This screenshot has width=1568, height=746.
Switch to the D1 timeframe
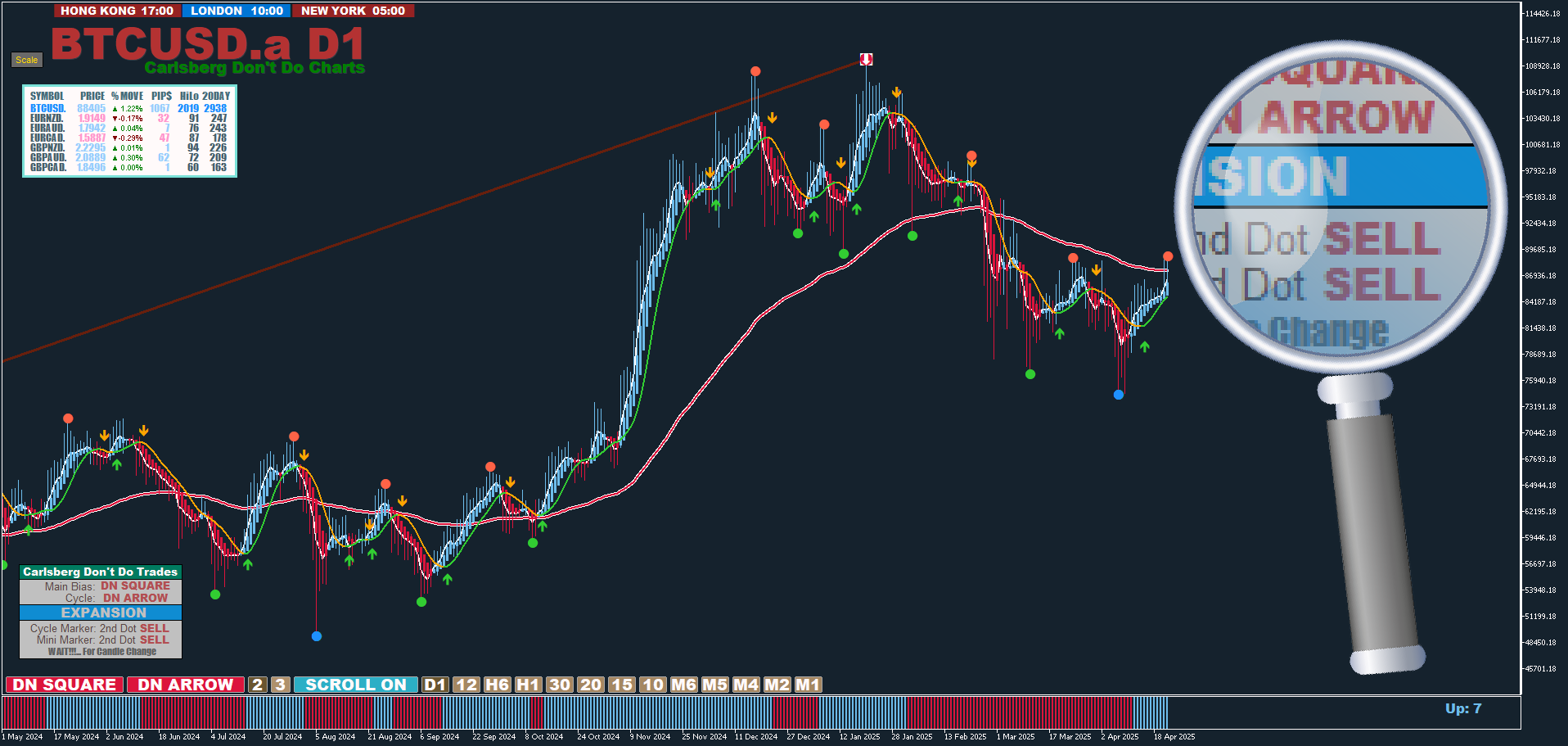(435, 685)
